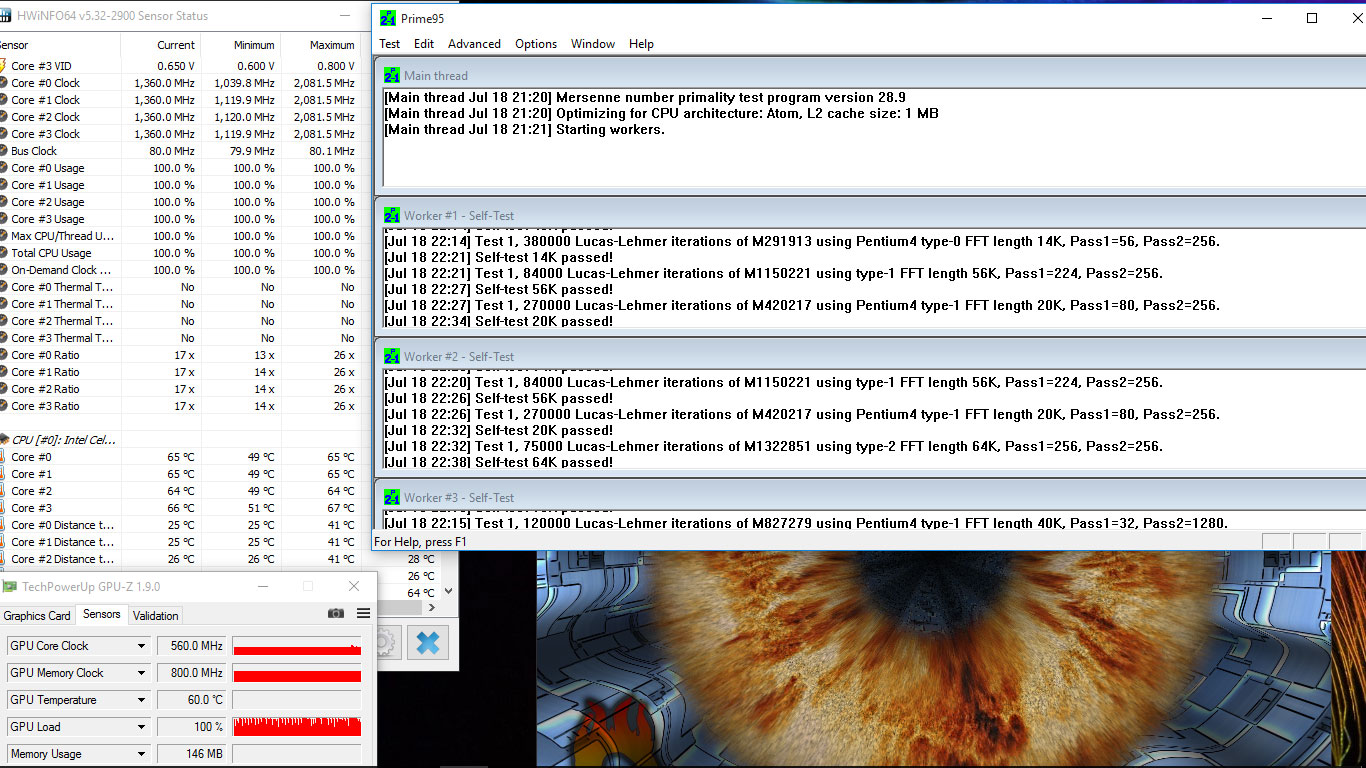The image size is (1366, 768).
Task: Click the GPU Load red history graph
Action: click(297, 727)
